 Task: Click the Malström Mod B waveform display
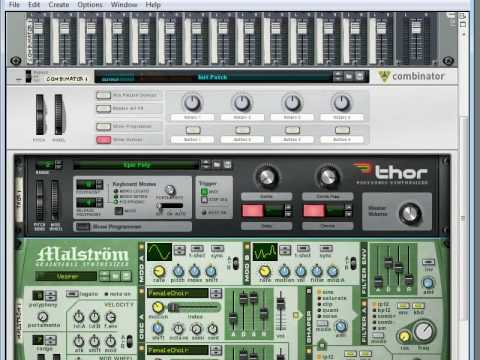pos(265,252)
